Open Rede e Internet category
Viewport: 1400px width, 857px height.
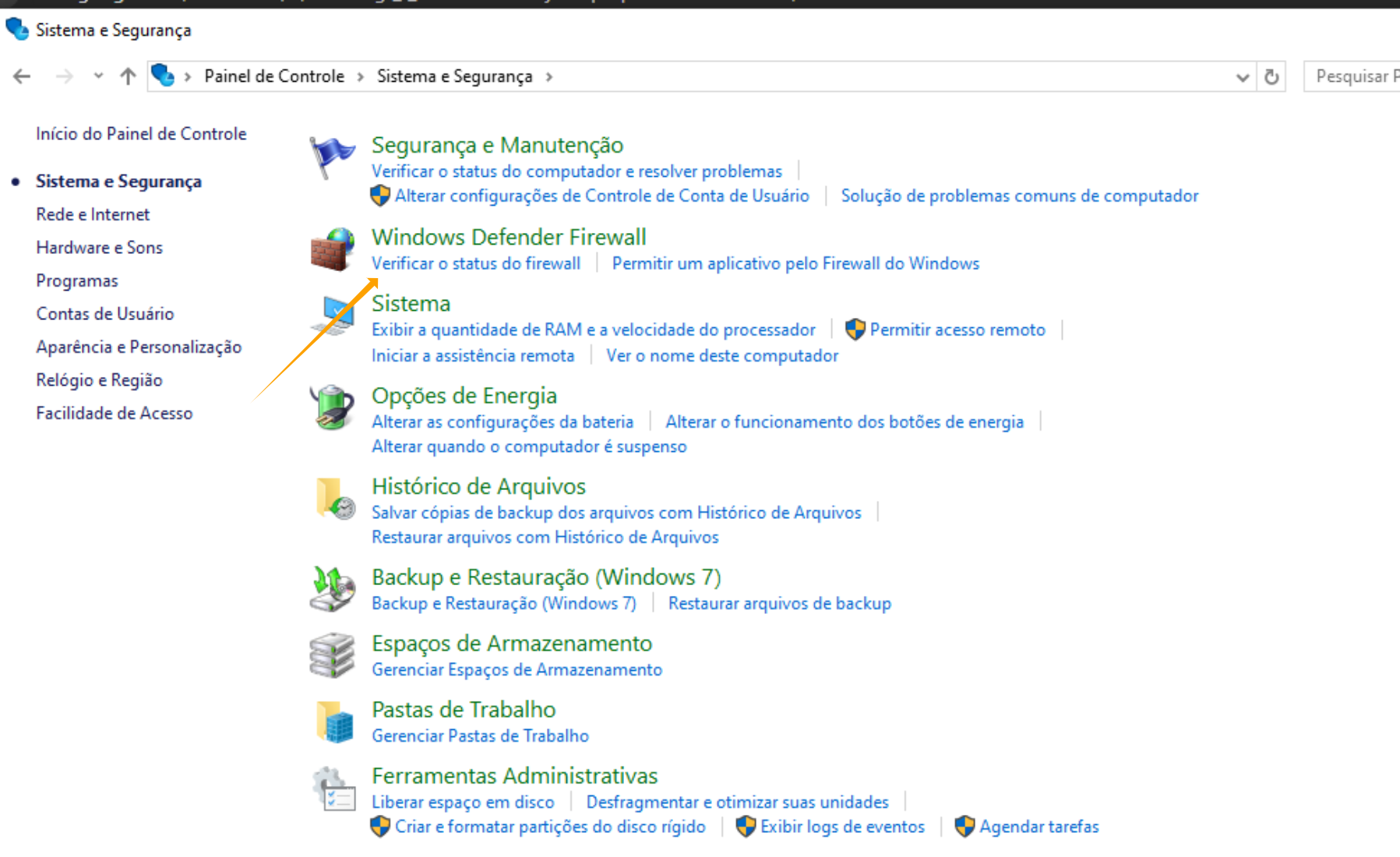(93, 214)
